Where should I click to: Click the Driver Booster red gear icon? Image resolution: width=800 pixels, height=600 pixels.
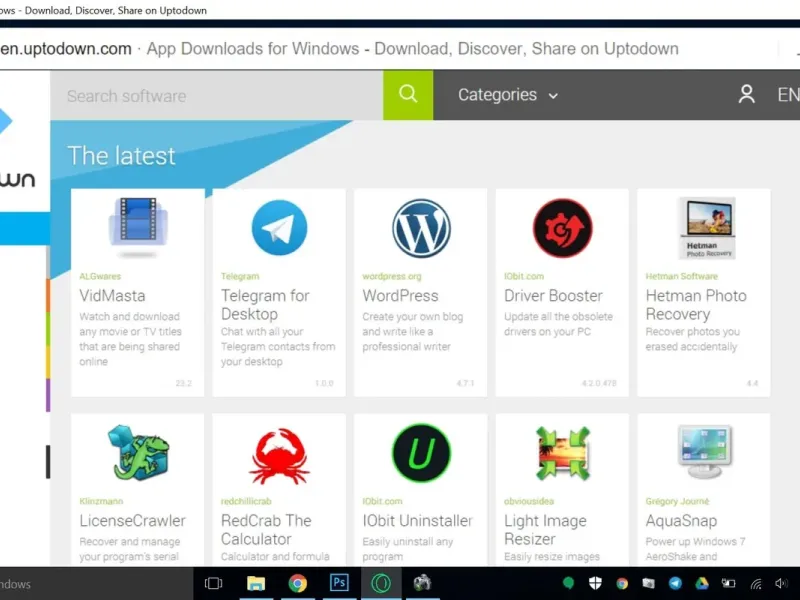coord(562,228)
